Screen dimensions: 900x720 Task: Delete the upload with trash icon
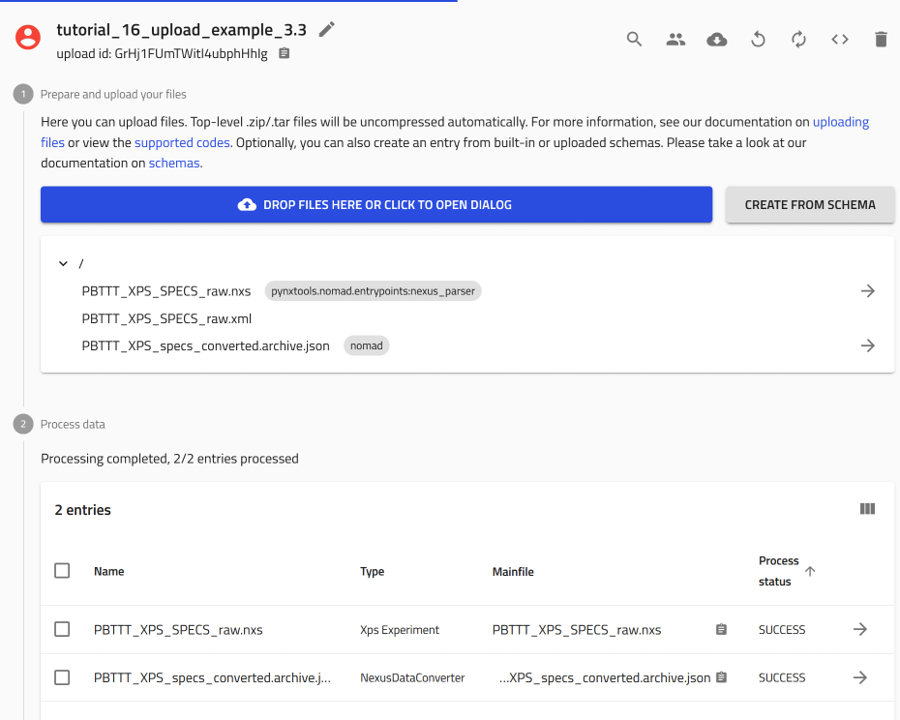coord(881,39)
